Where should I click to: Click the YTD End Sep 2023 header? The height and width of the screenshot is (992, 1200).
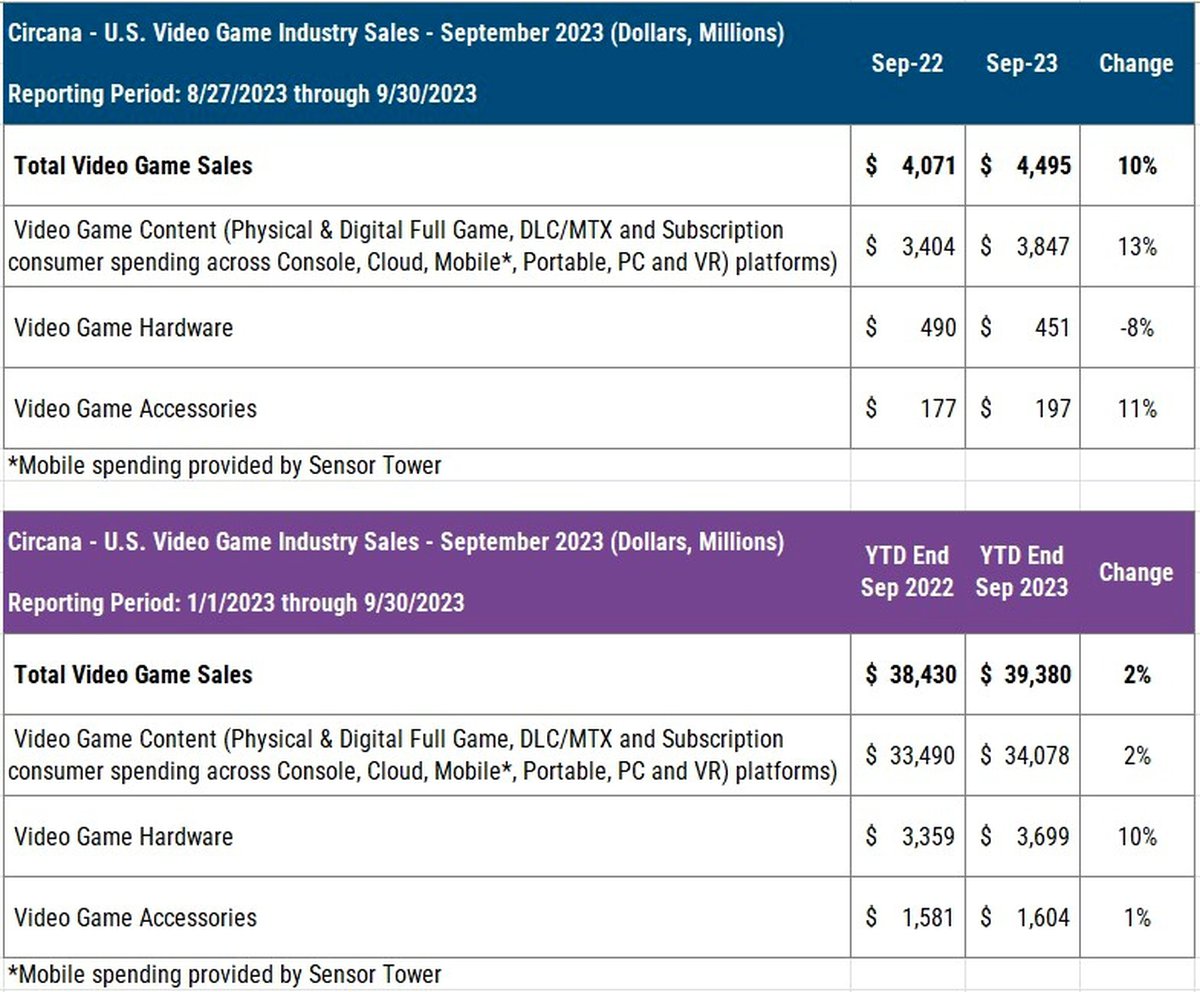pyautogui.click(x=1021, y=571)
